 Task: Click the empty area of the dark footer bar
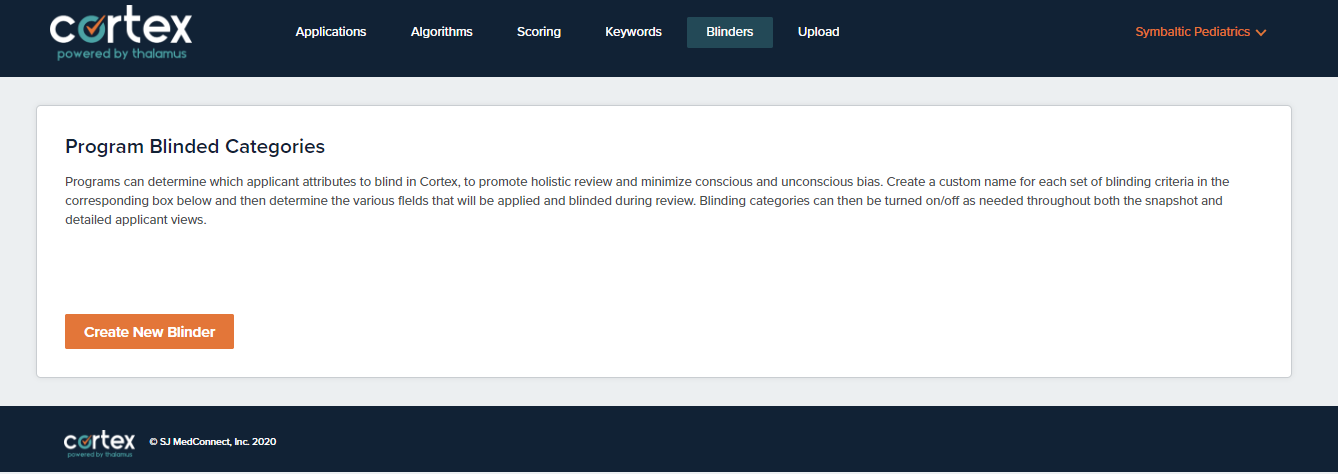click(800, 440)
